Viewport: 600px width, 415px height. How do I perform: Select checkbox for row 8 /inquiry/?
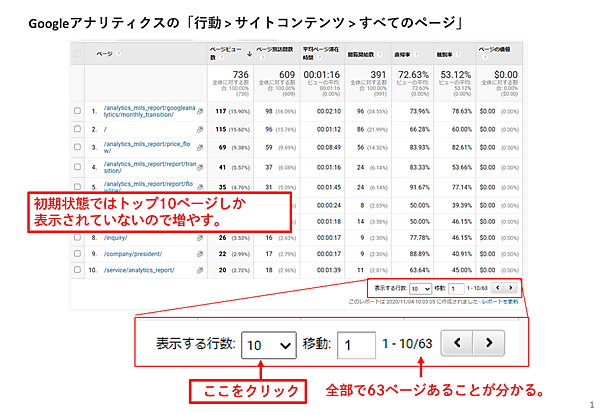pyautogui.click(x=78, y=238)
